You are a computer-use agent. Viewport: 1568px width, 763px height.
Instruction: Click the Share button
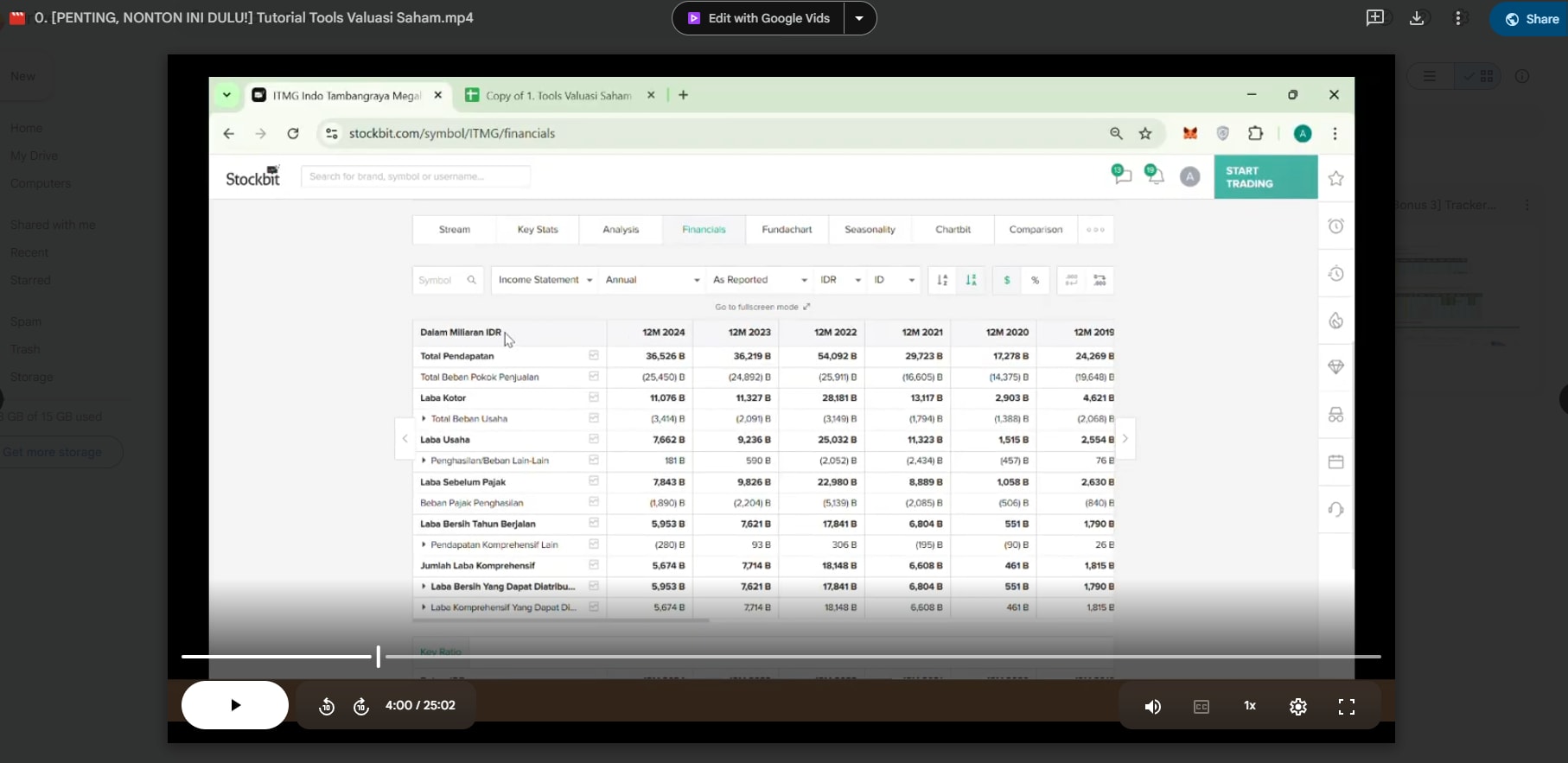click(1531, 18)
